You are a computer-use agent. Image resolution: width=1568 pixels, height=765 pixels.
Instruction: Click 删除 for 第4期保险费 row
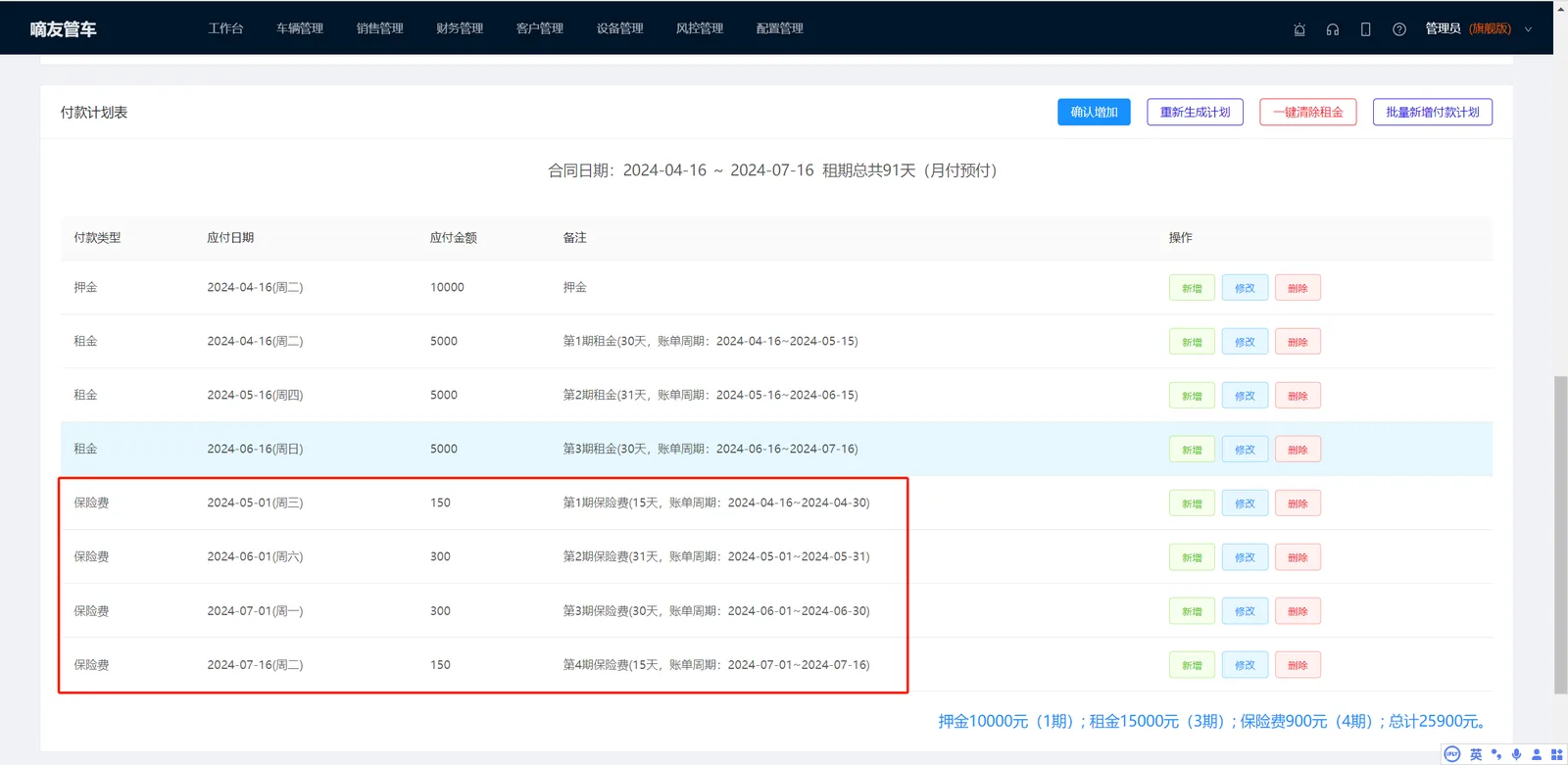(1298, 665)
